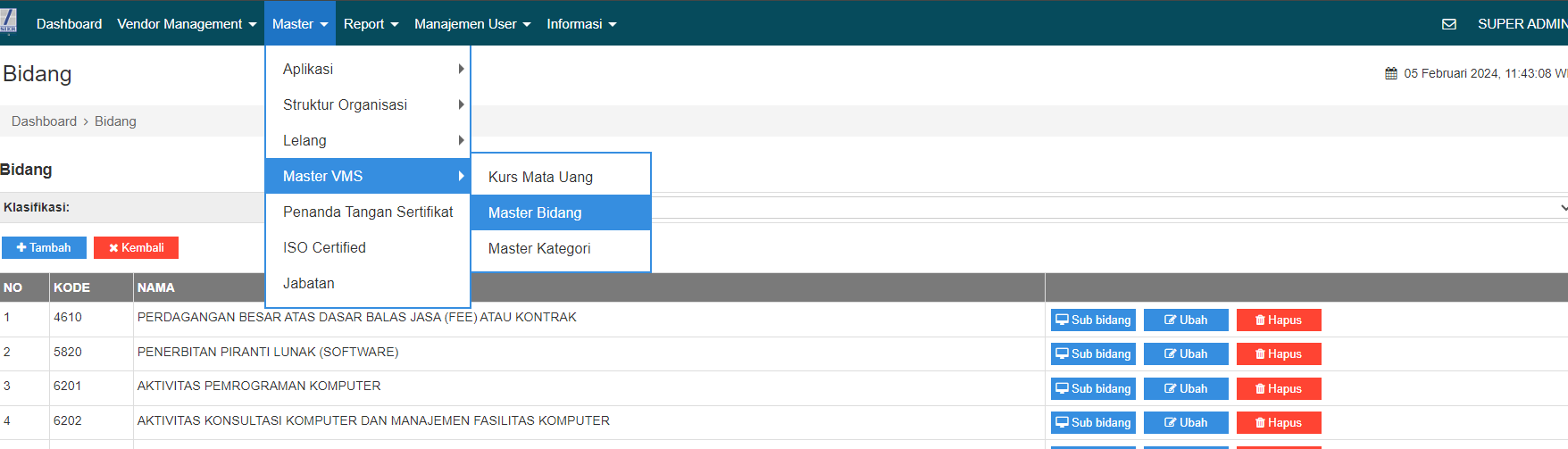Open the Report dropdown menu
Viewport: 1568px width, 449px height.
click(371, 24)
